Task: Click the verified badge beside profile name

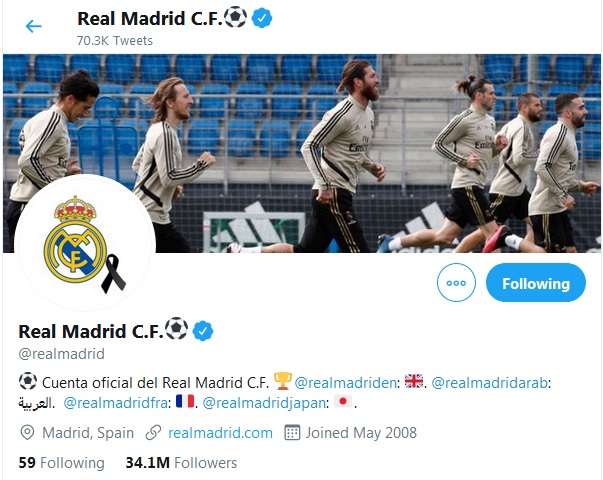Action: point(203,331)
